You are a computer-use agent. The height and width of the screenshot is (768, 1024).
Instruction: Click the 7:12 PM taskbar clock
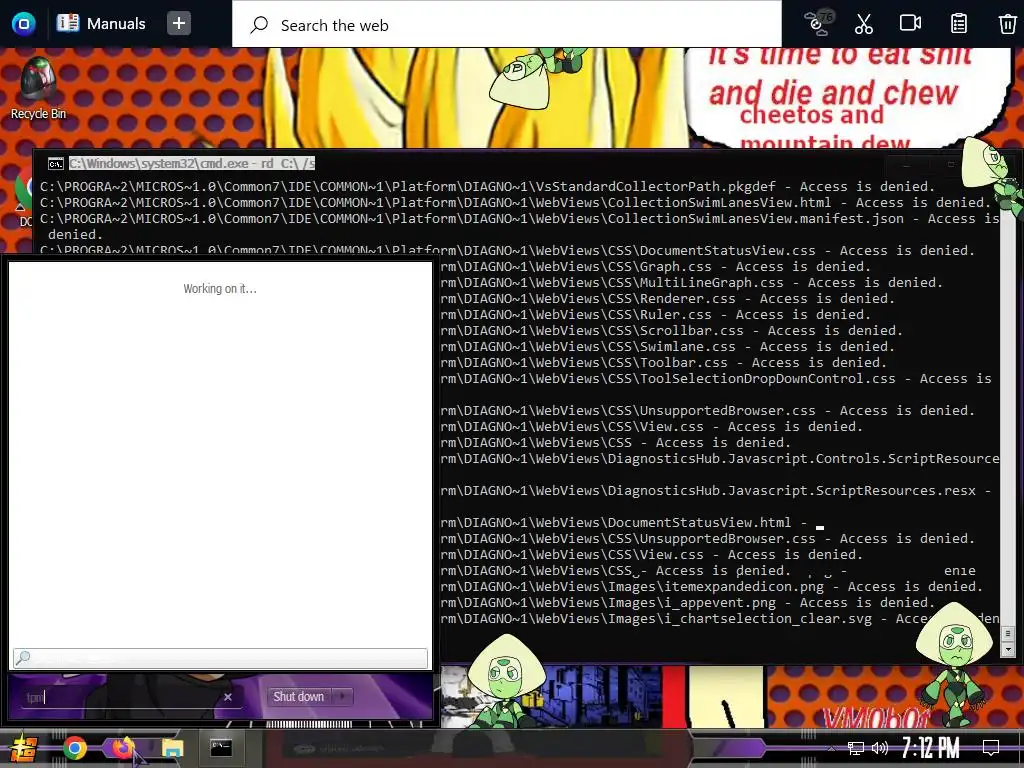(x=930, y=747)
